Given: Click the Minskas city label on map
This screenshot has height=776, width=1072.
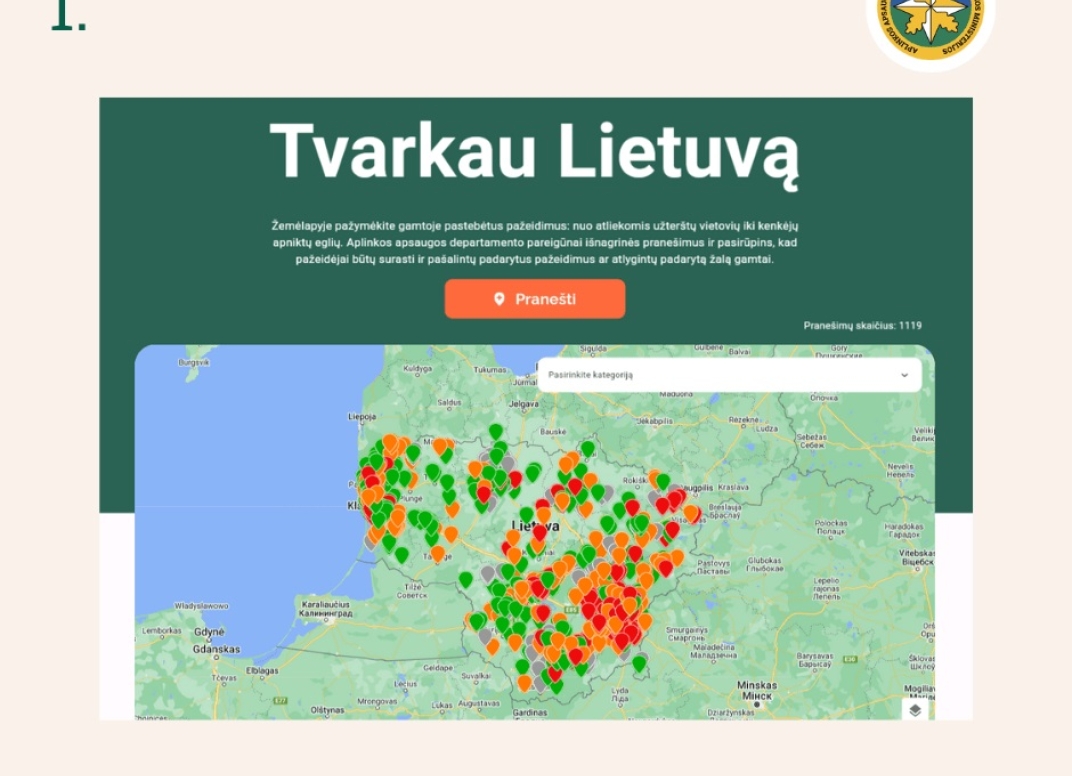Looking at the screenshot, I should [756, 685].
